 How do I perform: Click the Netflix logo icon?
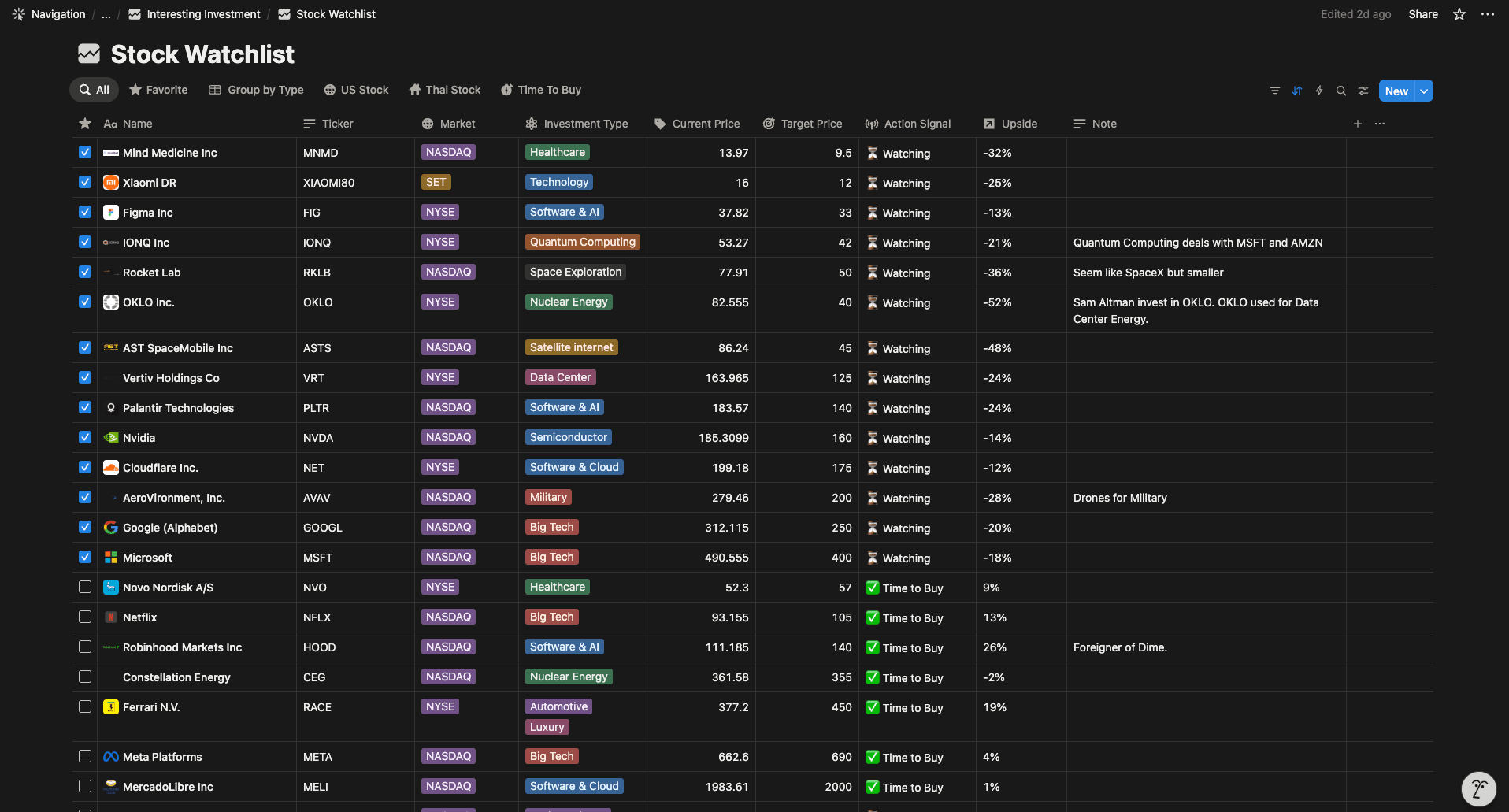(x=111, y=617)
